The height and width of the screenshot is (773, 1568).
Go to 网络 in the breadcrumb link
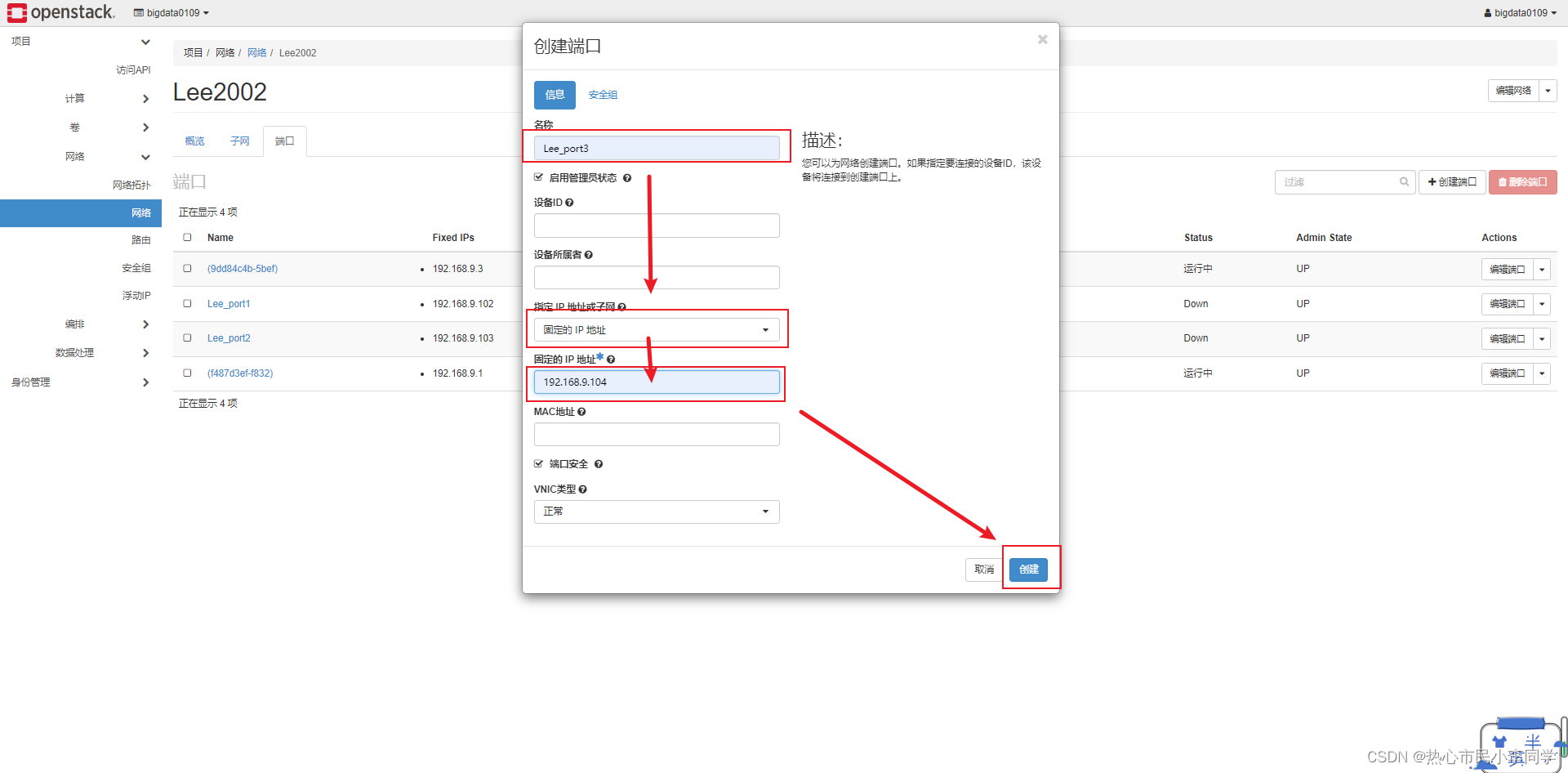click(256, 53)
